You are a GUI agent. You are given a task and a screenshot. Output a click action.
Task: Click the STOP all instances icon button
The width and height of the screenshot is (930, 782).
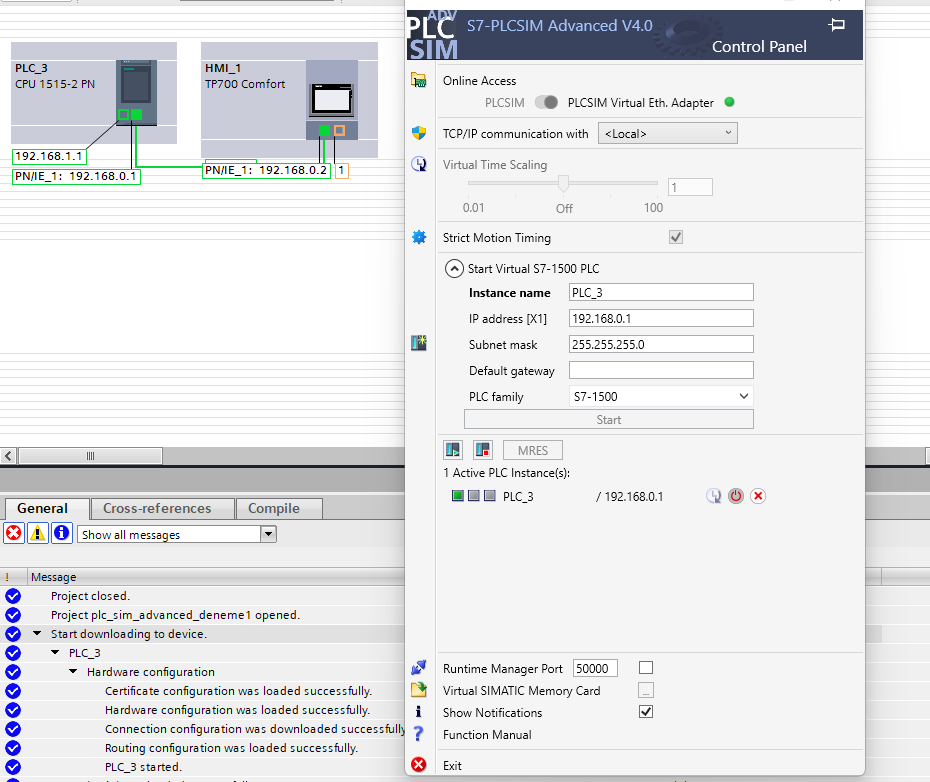point(483,450)
